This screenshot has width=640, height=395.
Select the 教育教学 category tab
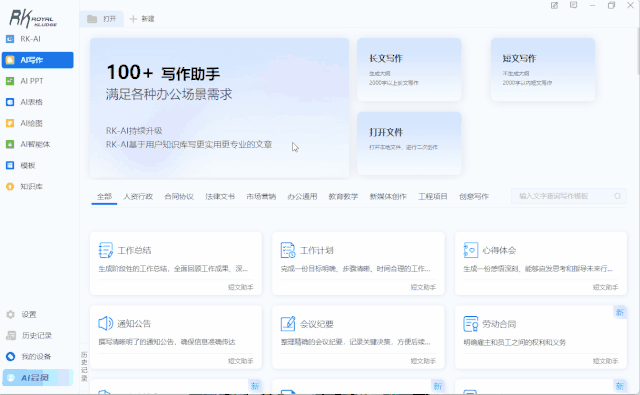click(x=343, y=196)
